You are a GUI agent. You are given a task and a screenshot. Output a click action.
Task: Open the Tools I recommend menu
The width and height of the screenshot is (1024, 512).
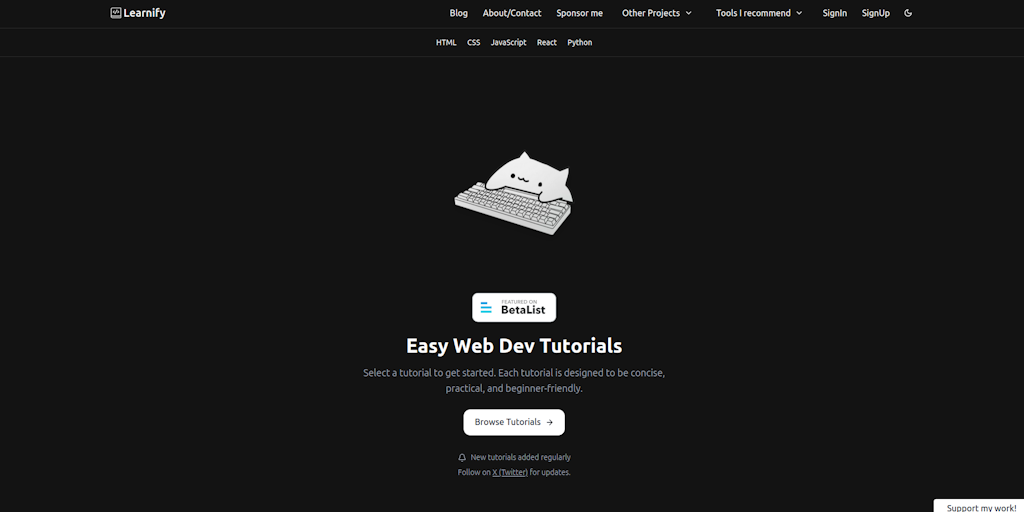tap(760, 13)
